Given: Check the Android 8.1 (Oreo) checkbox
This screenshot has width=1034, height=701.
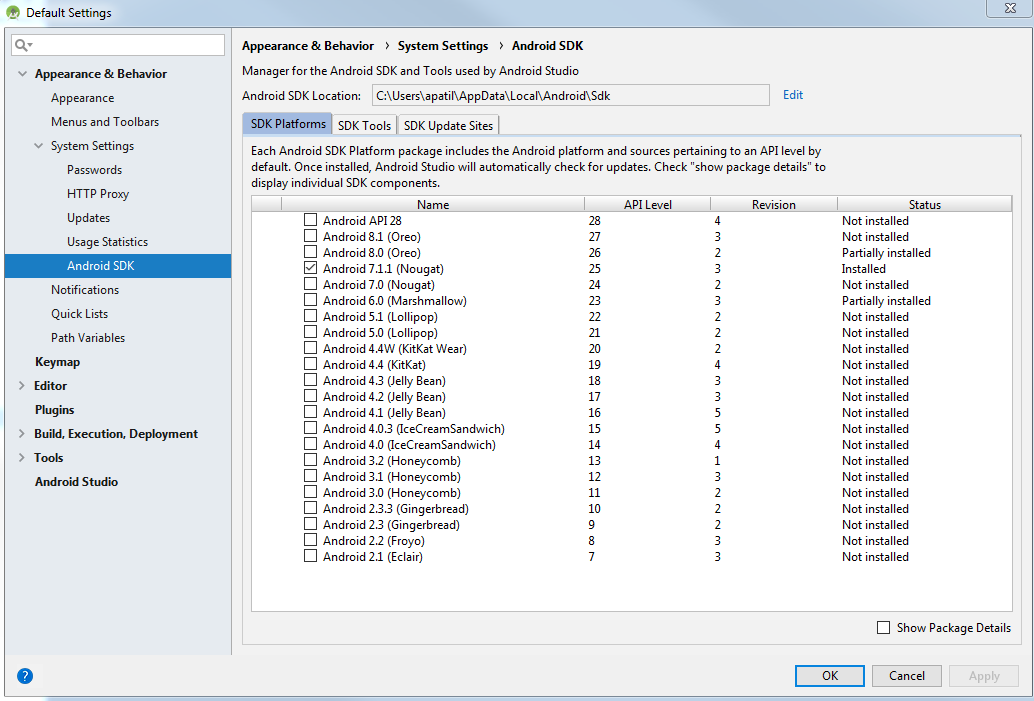Looking at the screenshot, I should click(x=310, y=235).
